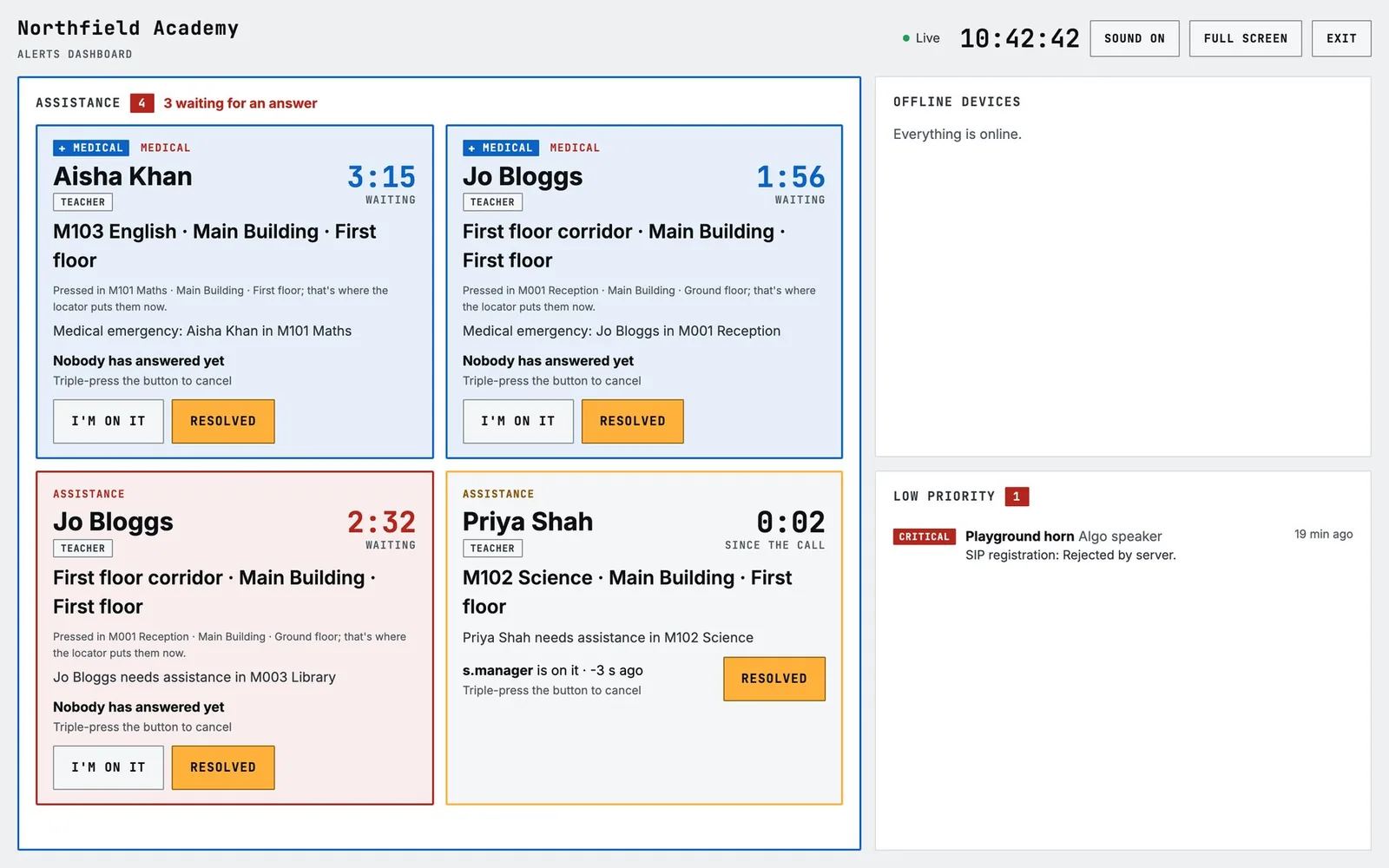Mark Priya Shah's alert as RESOLVED
This screenshot has width=1389, height=868.
[x=774, y=679]
